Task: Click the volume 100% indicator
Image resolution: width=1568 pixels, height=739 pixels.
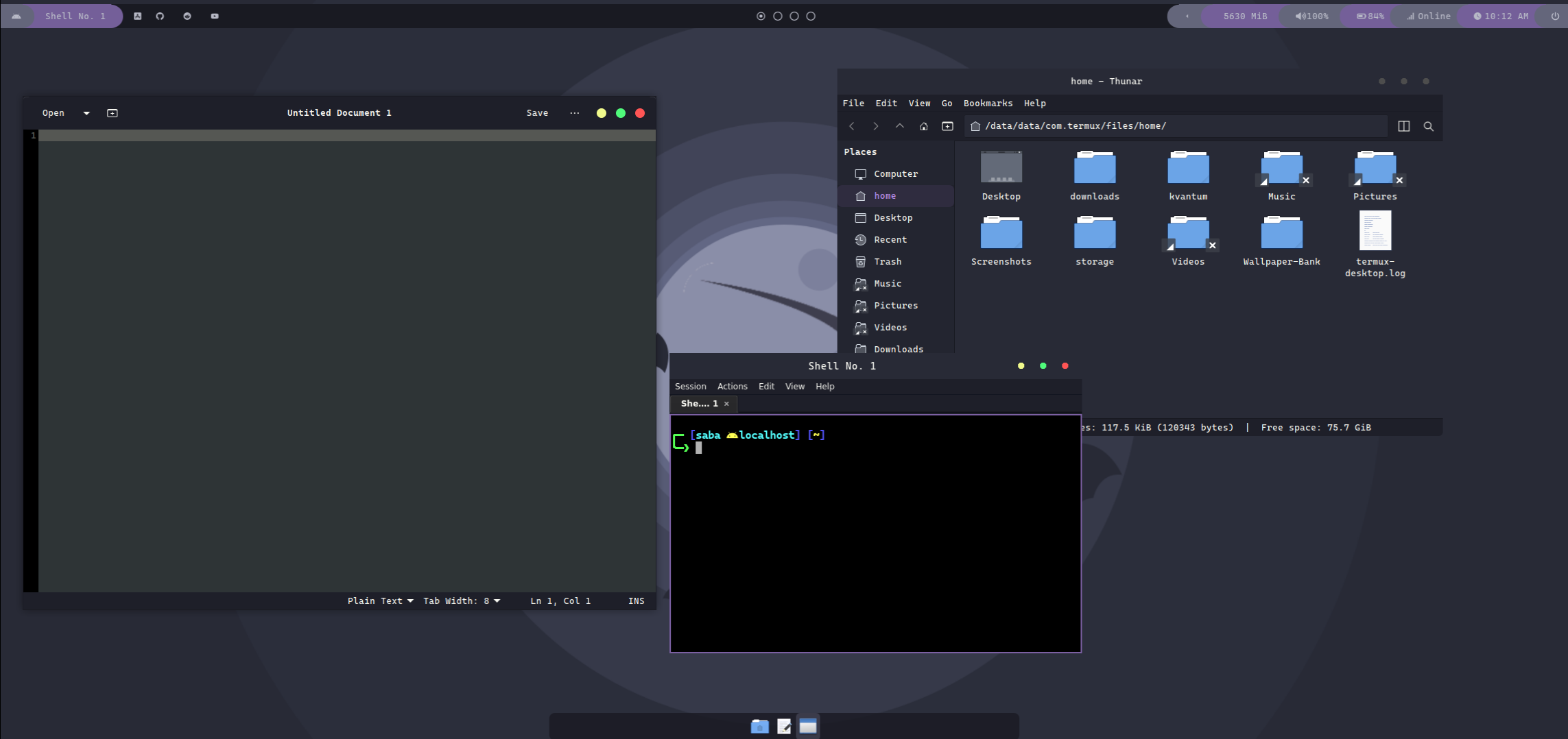Action: click(1311, 16)
